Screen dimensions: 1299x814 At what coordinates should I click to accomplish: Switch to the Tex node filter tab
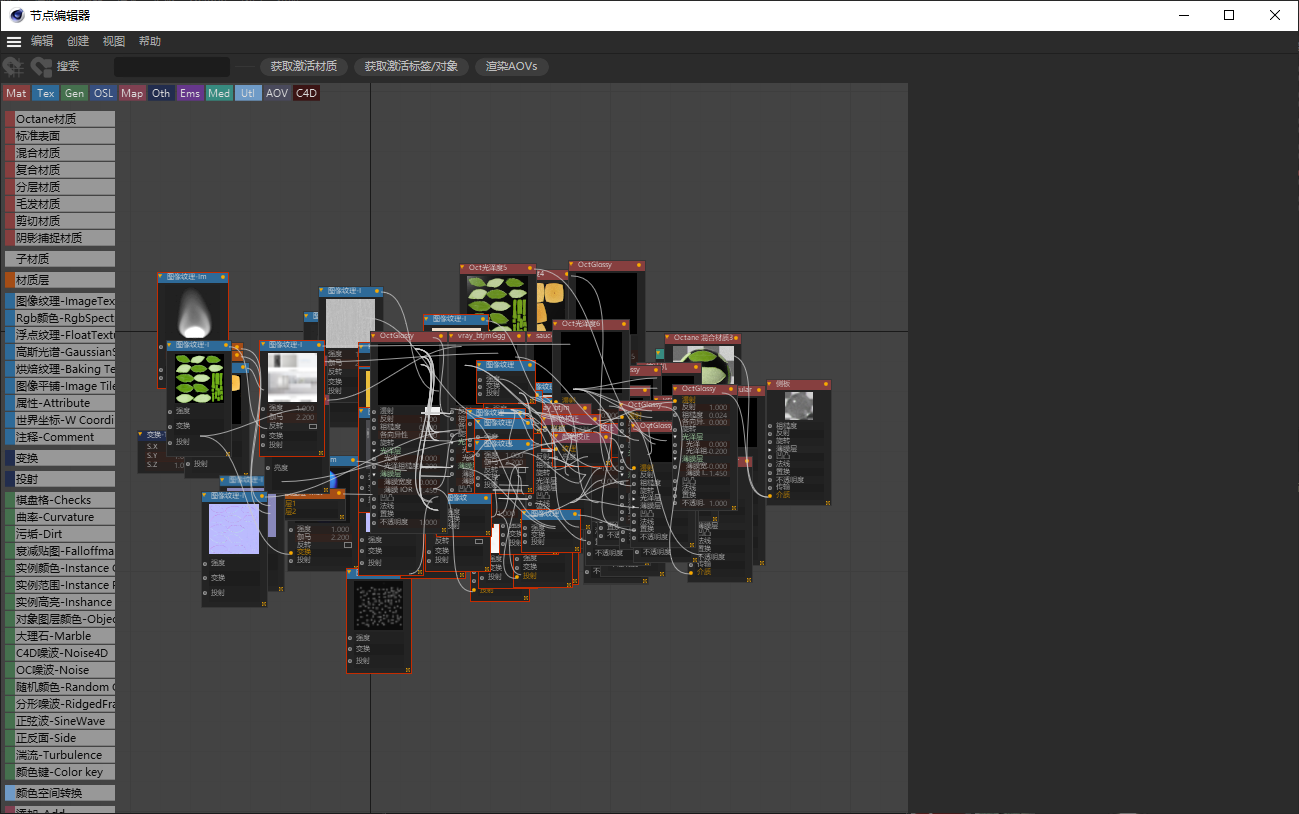click(46, 93)
